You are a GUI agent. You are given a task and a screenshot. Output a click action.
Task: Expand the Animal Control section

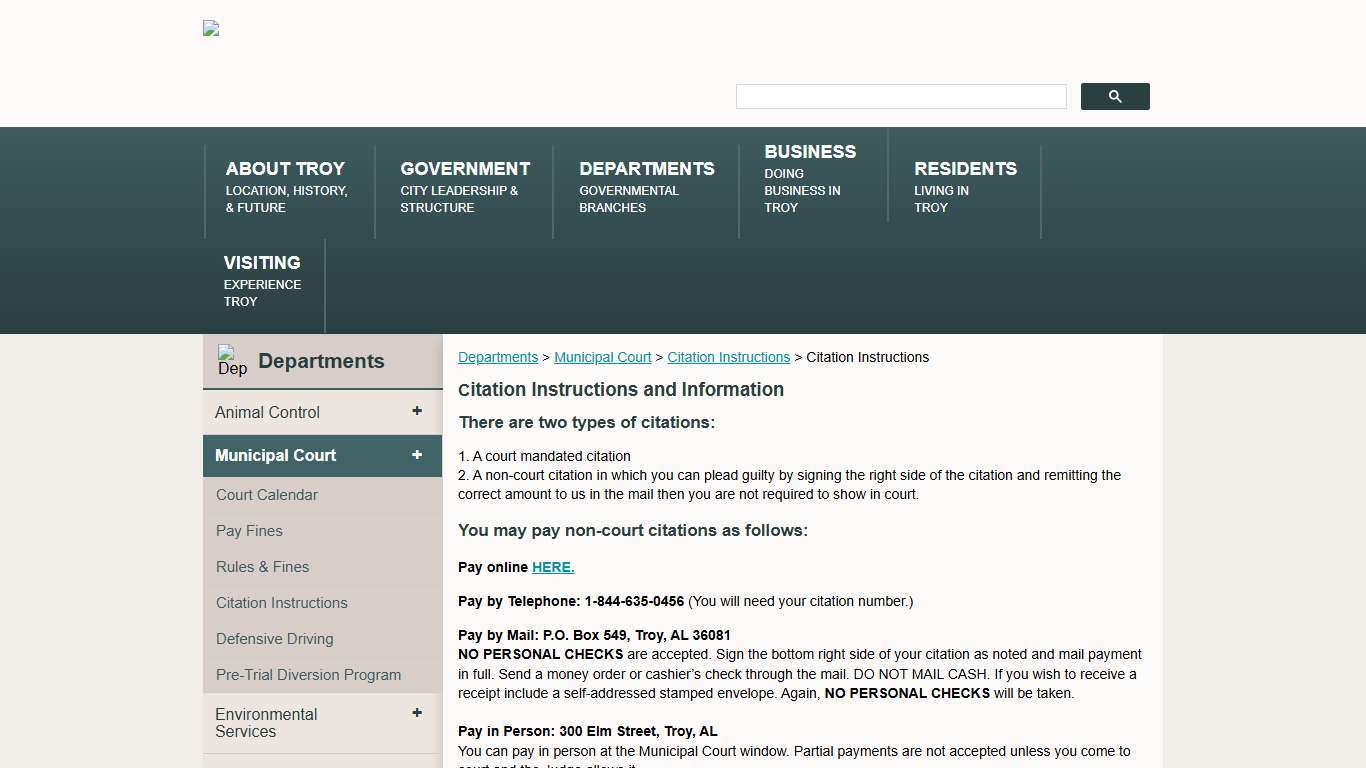tap(417, 411)
